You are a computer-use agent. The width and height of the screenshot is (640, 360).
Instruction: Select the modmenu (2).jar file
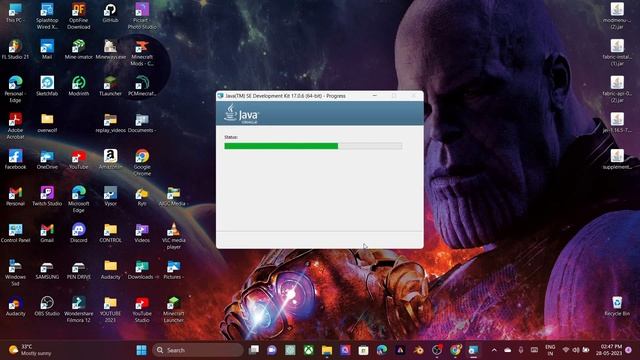tap(617, 16)
